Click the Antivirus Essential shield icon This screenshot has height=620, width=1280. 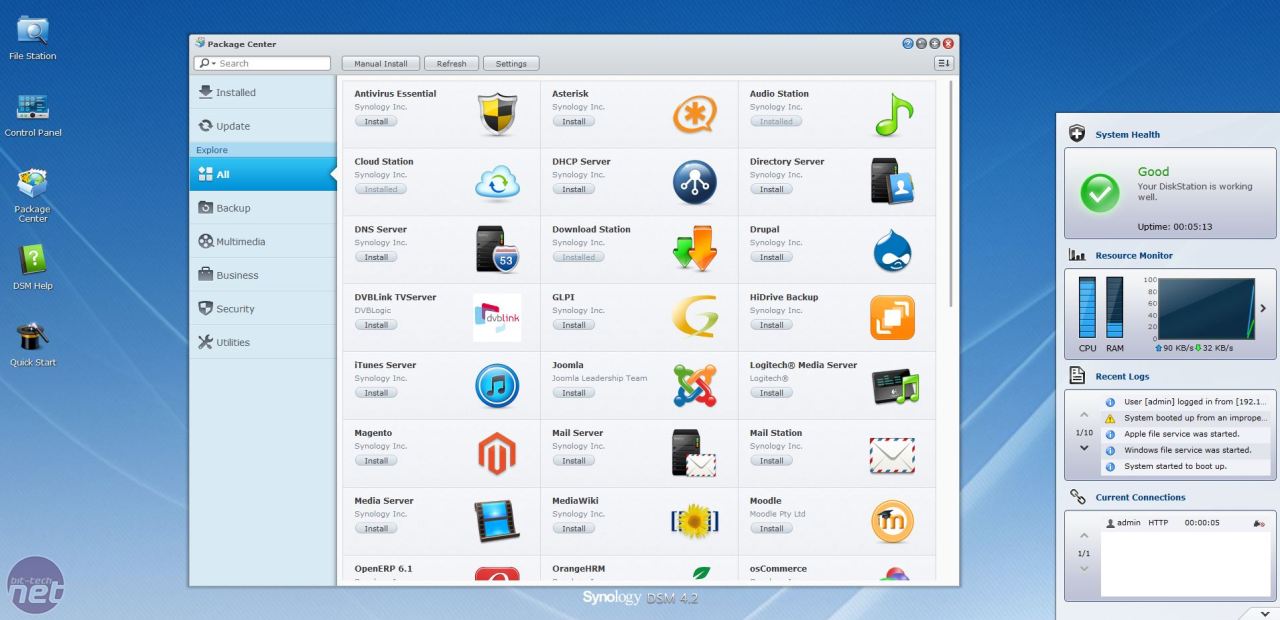pyautogui.click(x=497, y=114)
